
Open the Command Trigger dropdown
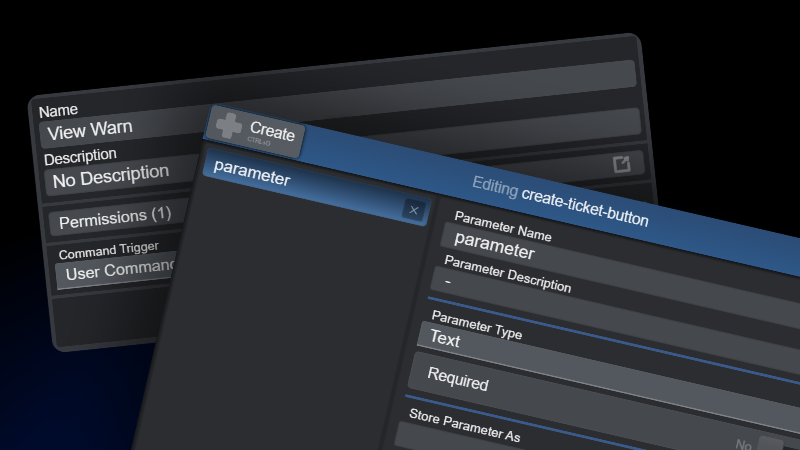(115, 272)
